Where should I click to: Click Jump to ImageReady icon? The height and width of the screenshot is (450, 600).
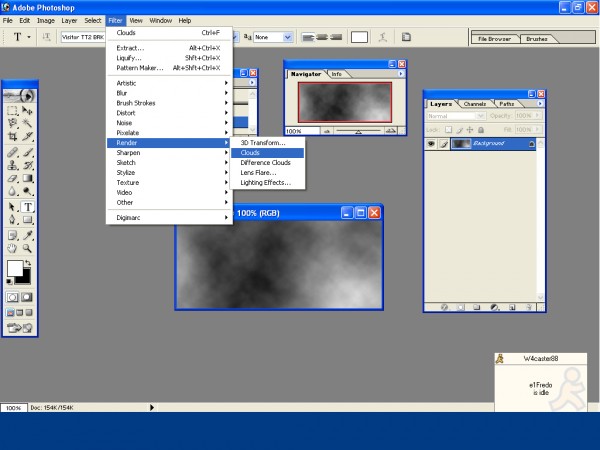(19, 328)
